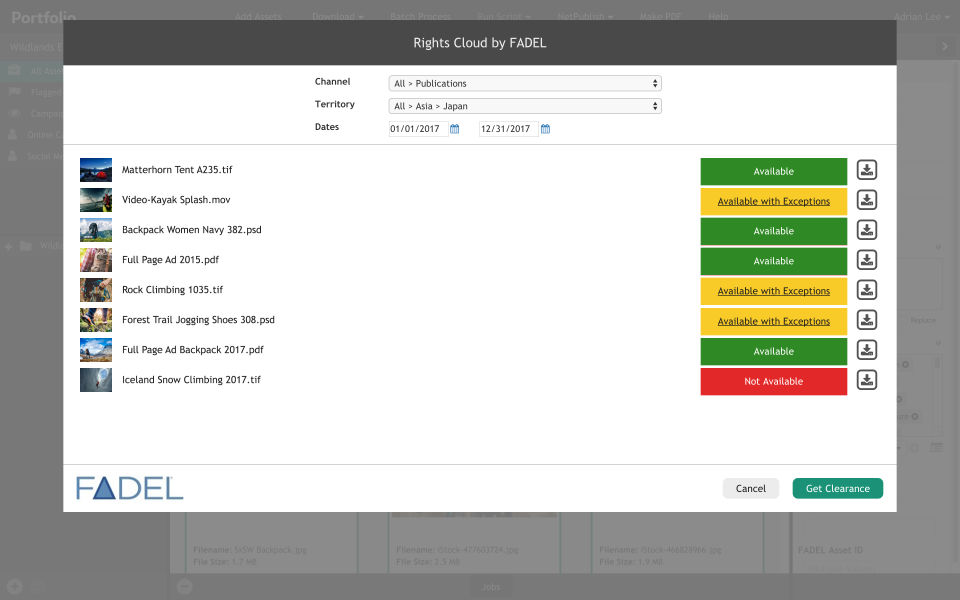Open exceptions for Rock Climbing 1035.tif
960x600 pixels.
coord(773,291)
